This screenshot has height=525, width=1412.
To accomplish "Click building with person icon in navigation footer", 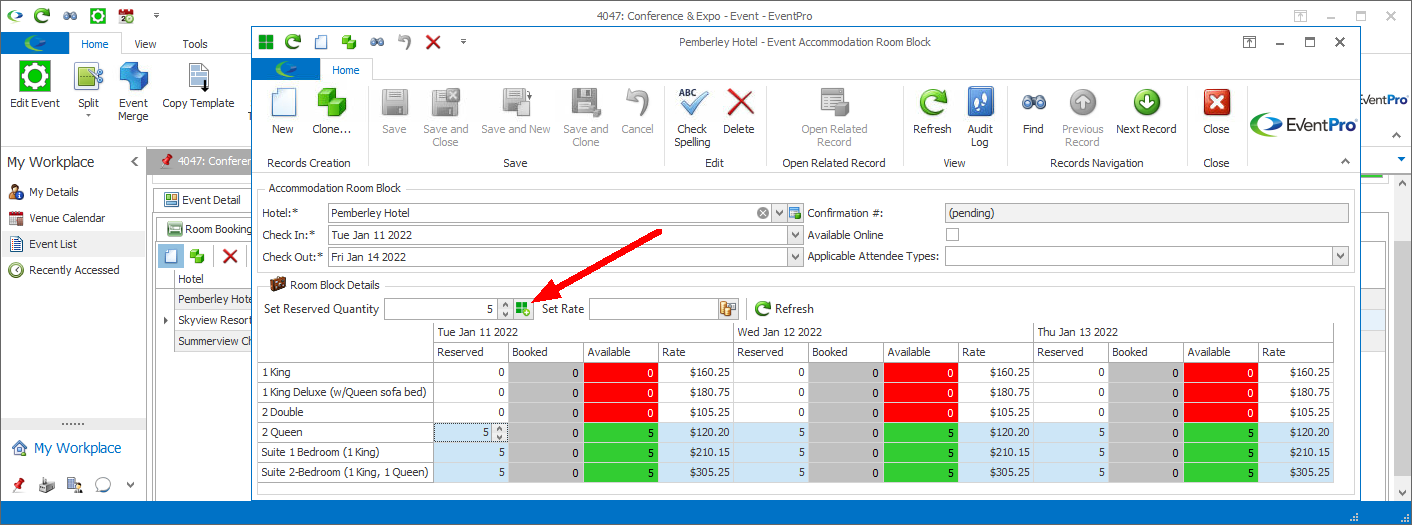I will 74,485.
